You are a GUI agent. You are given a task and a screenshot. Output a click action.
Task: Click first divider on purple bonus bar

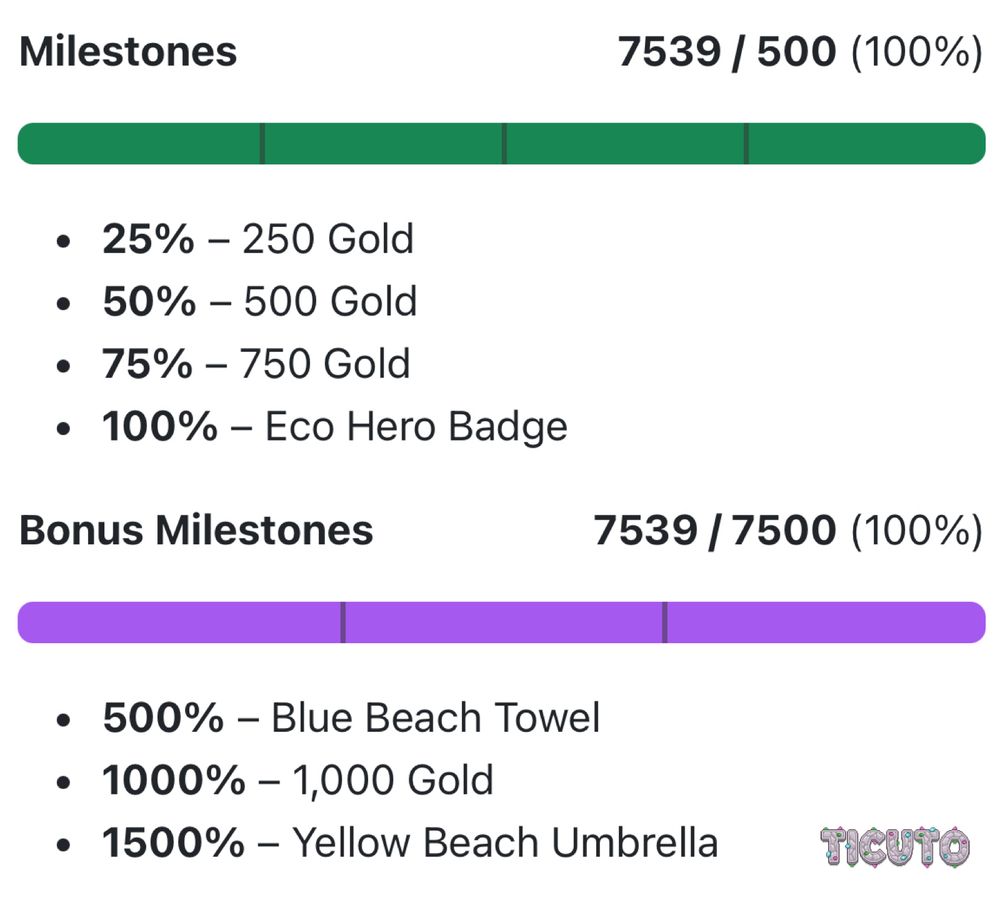tap(343, 622)
